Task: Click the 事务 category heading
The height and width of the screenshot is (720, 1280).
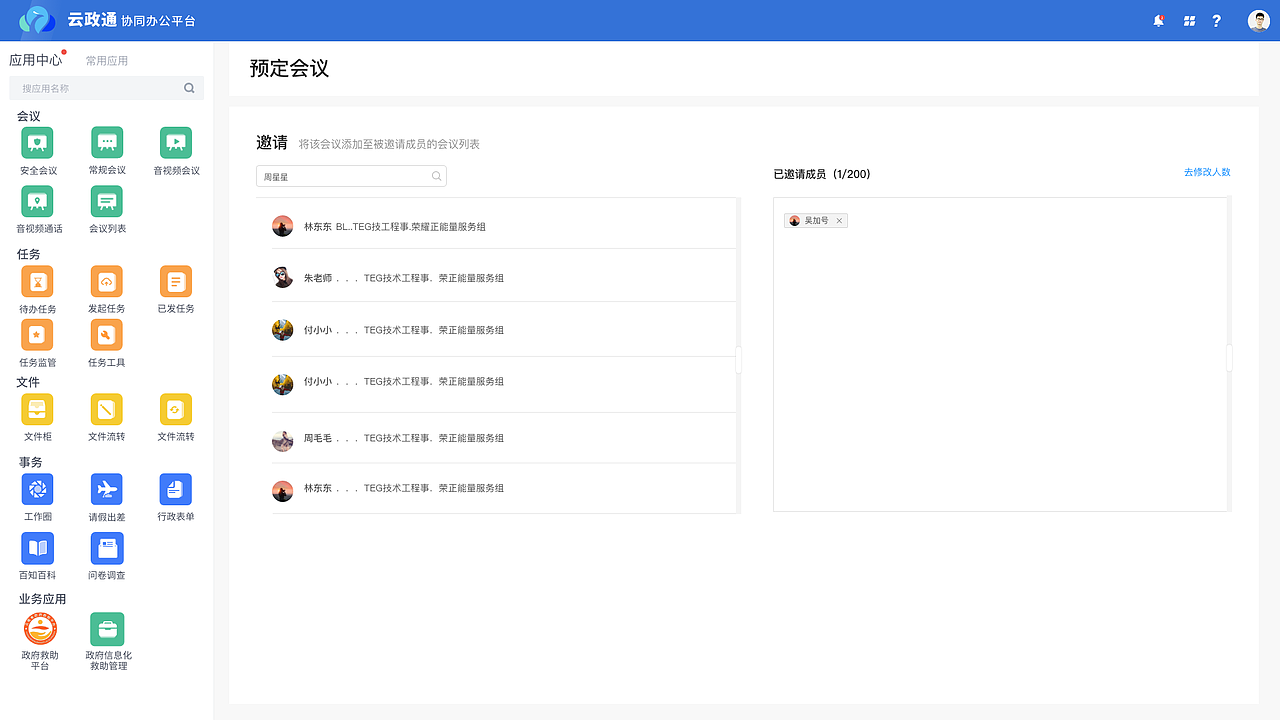Action: (31, 462)
